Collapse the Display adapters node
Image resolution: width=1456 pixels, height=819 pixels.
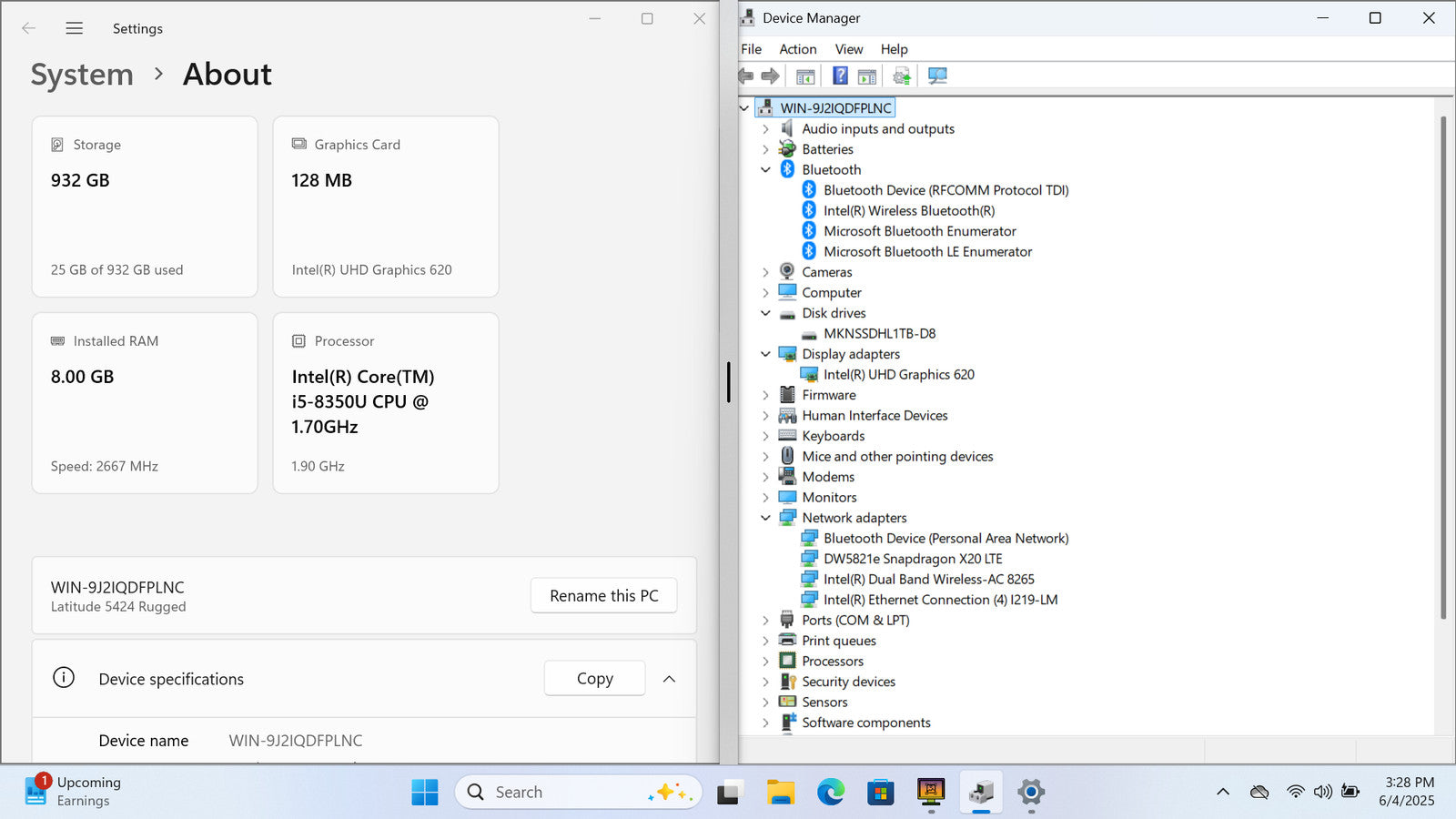[765, 353]
